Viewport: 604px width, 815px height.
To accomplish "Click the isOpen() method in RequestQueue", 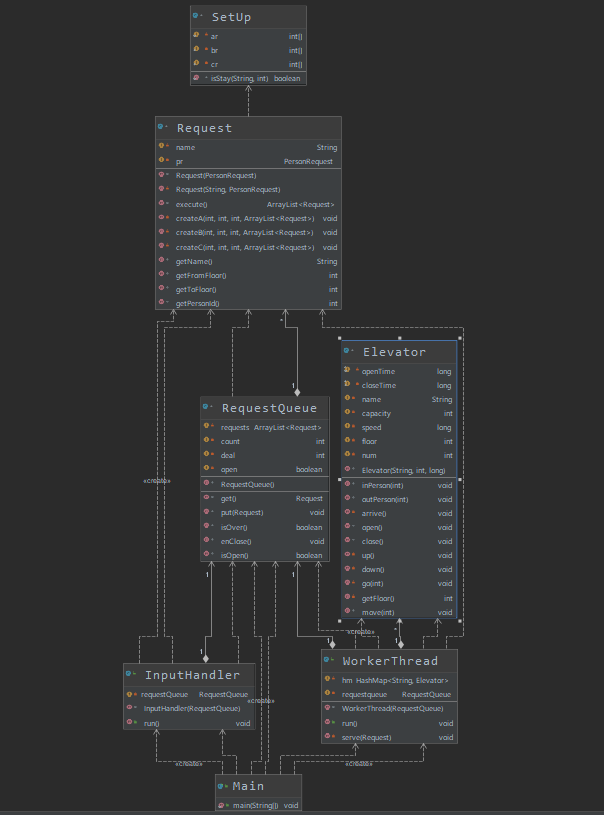I will pyautogui.click(x=265, y=556).
